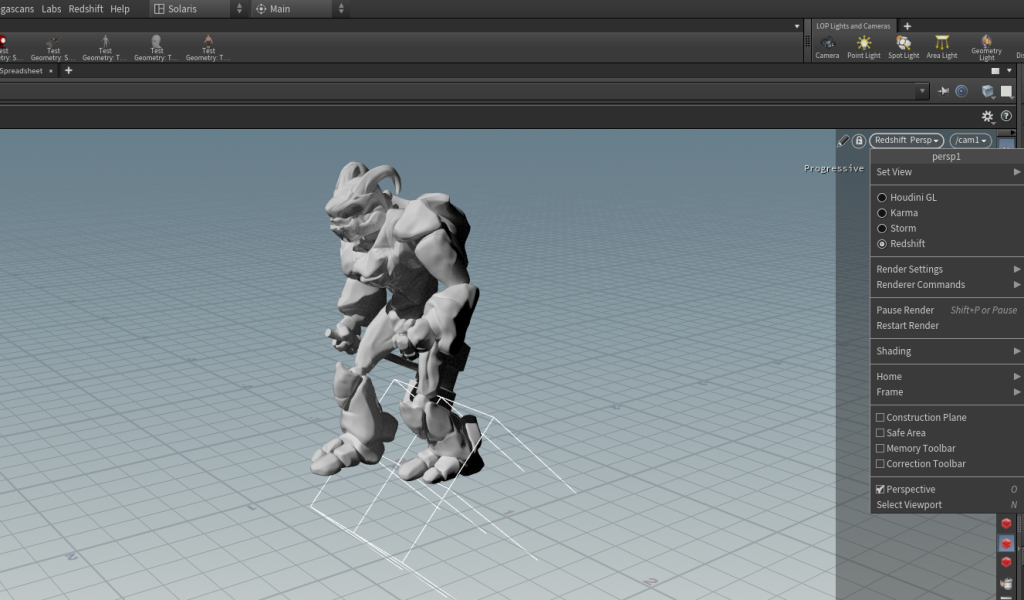The height and width of the screenshot is (600, 1024).
Task: Uncheck the Perspective option
Action: tap(880, 490)
